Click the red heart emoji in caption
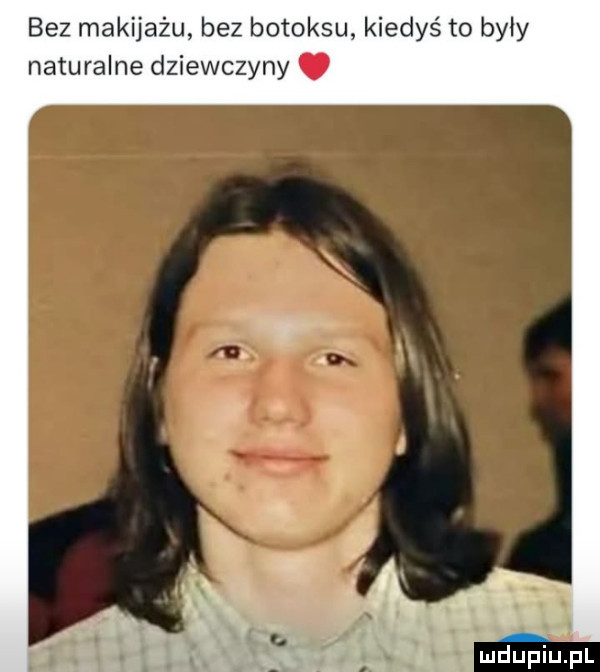The image size is (600, 672). 314,66
